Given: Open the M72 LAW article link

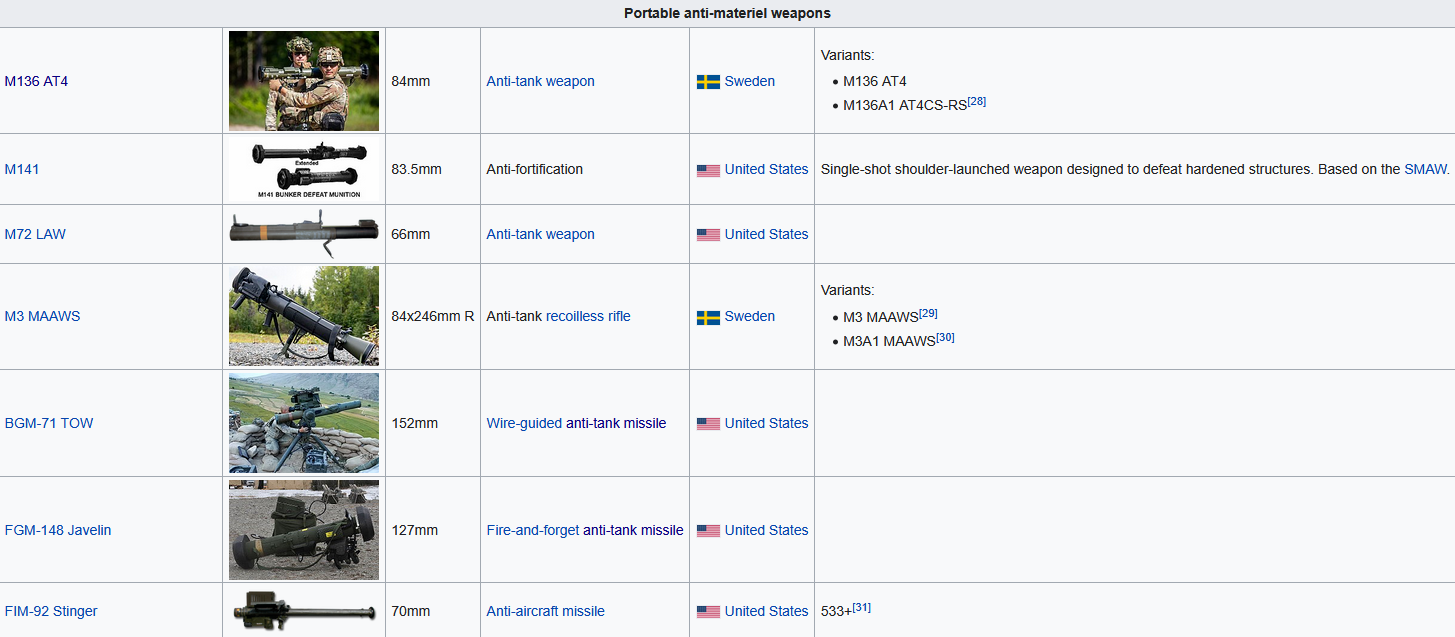Looking at the screenshot, I should point(35,234).
